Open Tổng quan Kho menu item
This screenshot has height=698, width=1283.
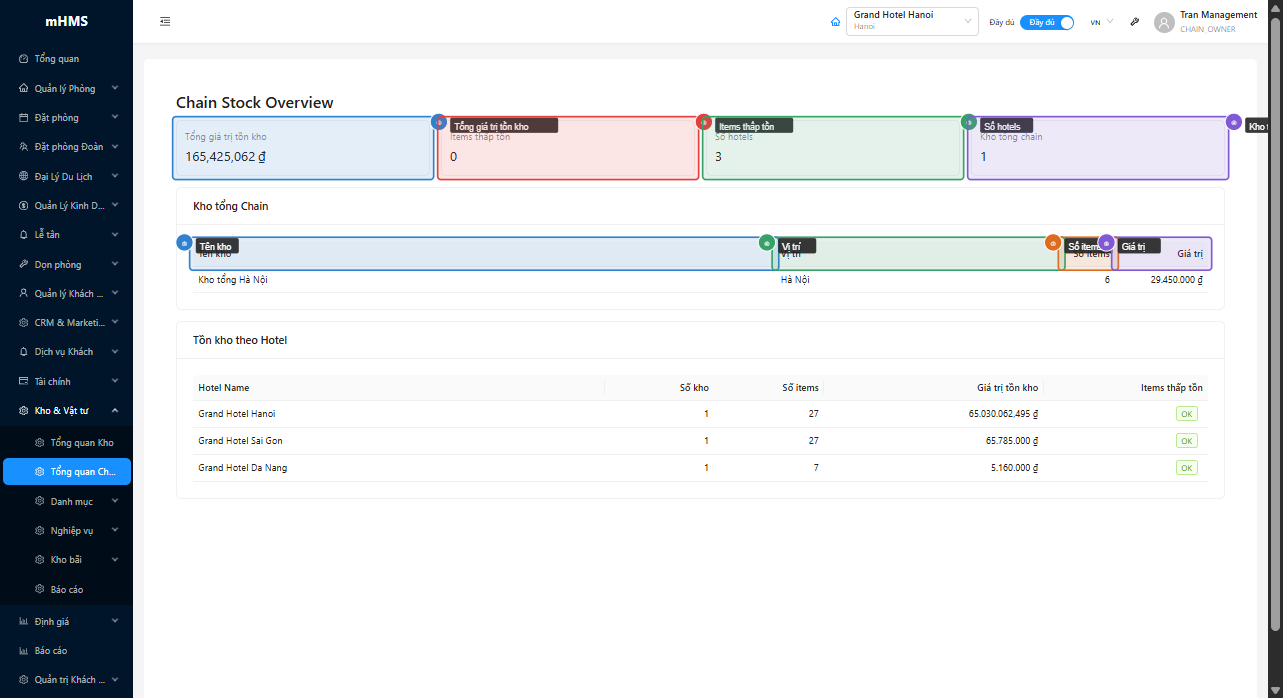81,443
